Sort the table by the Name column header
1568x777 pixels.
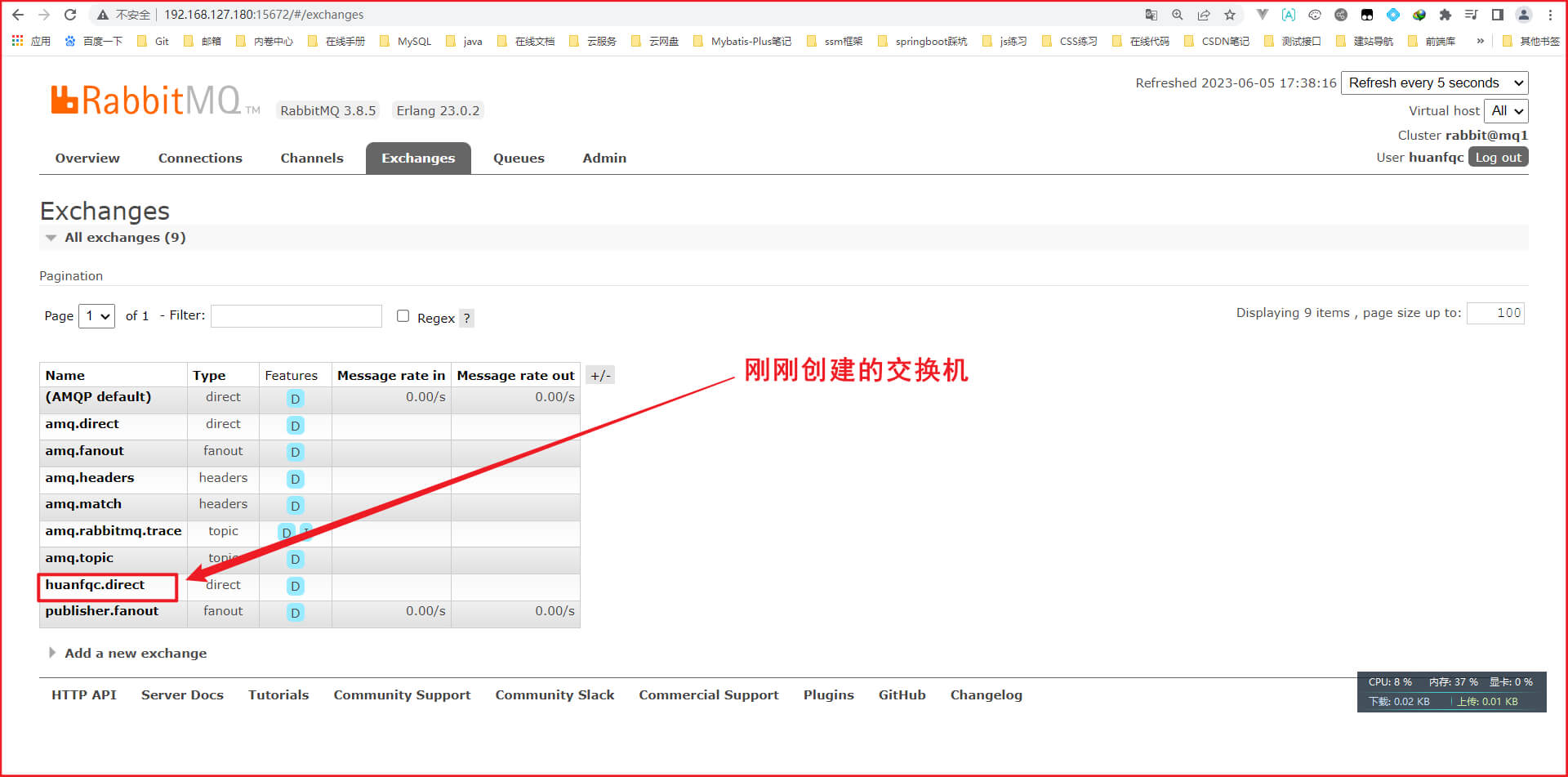[65, 376]
